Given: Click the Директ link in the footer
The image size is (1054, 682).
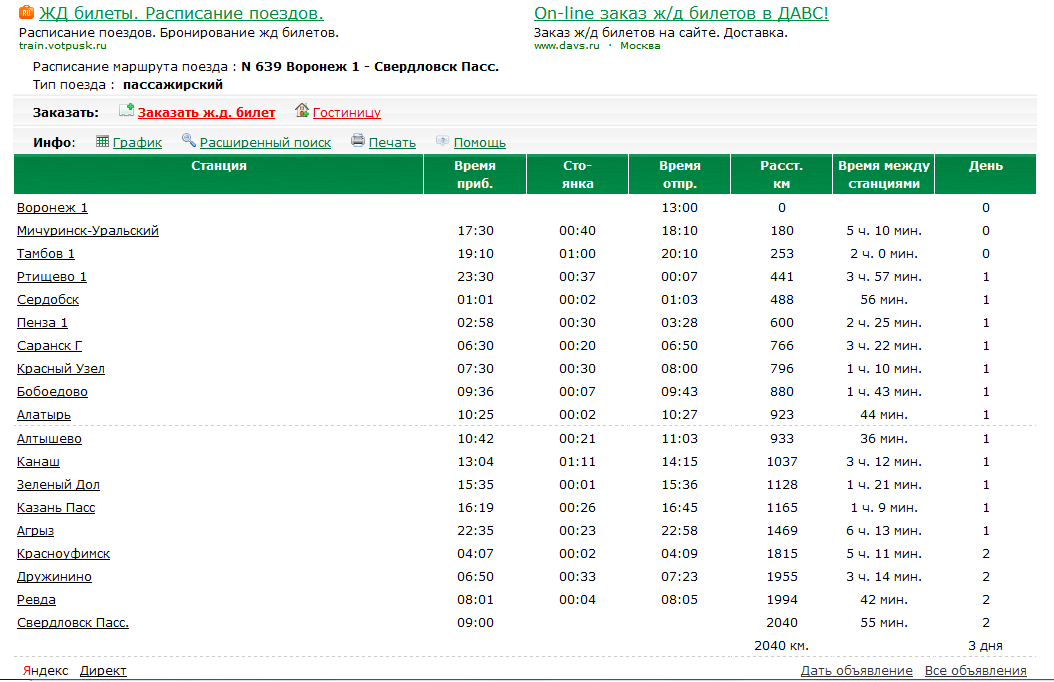Looking at the screenshot, I should click(x=103, y=671).
